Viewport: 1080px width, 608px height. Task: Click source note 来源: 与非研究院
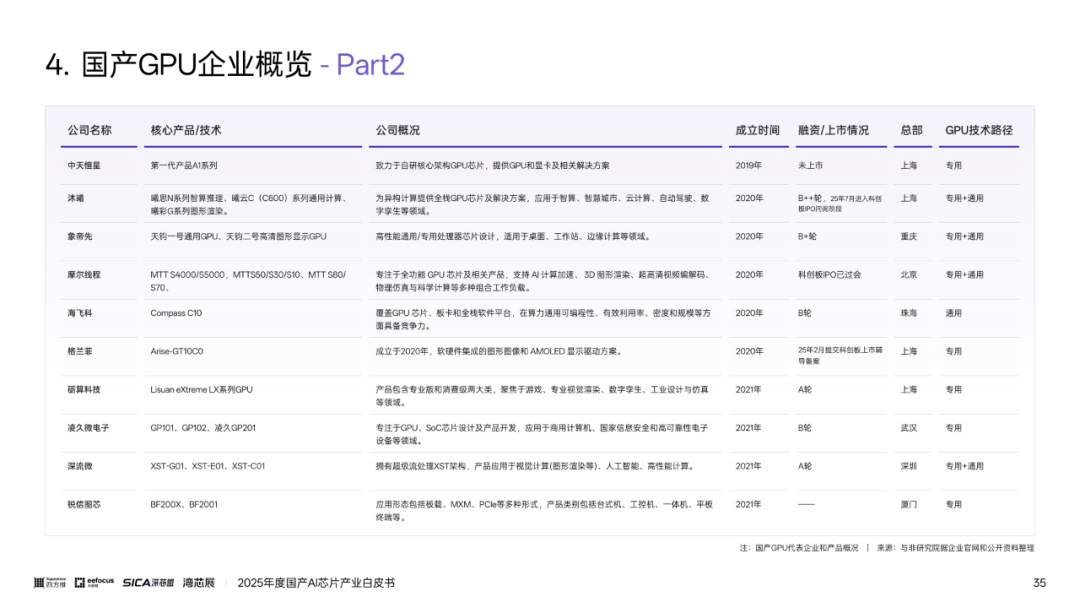tap(955, 548)
